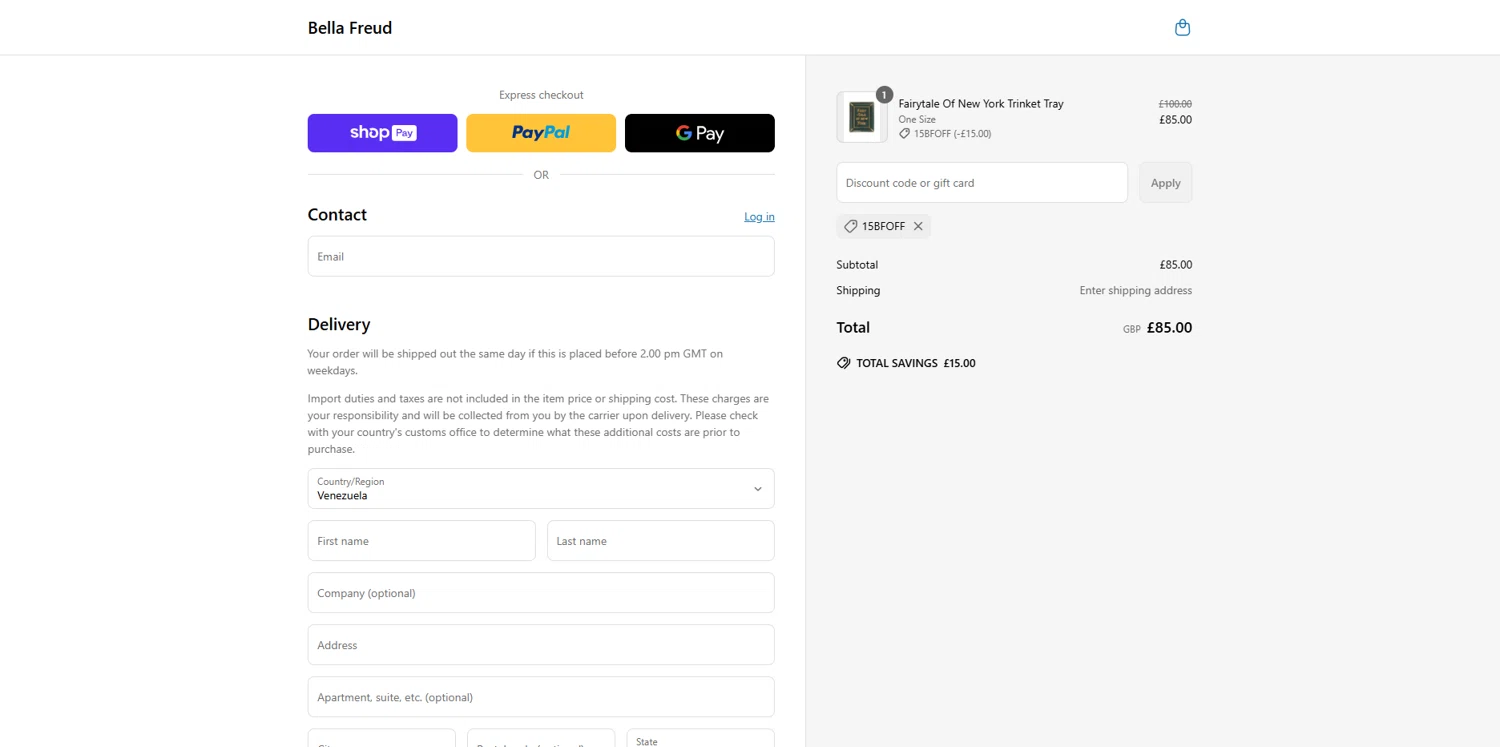The width and height of the screenshot is (1500, 747).
Task: Click the One Size variant text
Action: point(917,120)
